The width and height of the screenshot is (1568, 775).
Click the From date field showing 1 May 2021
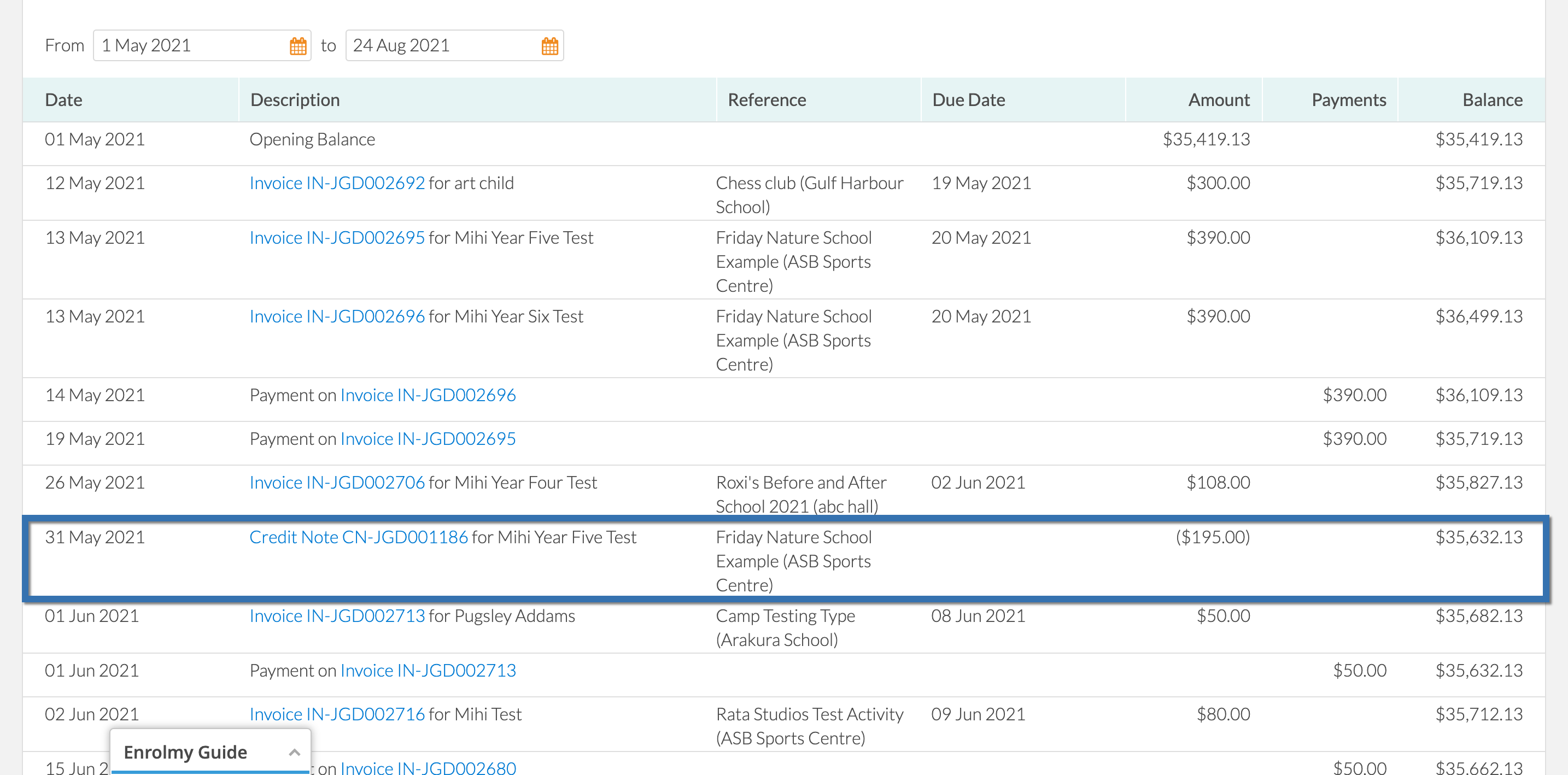click(x=202, y=45)
